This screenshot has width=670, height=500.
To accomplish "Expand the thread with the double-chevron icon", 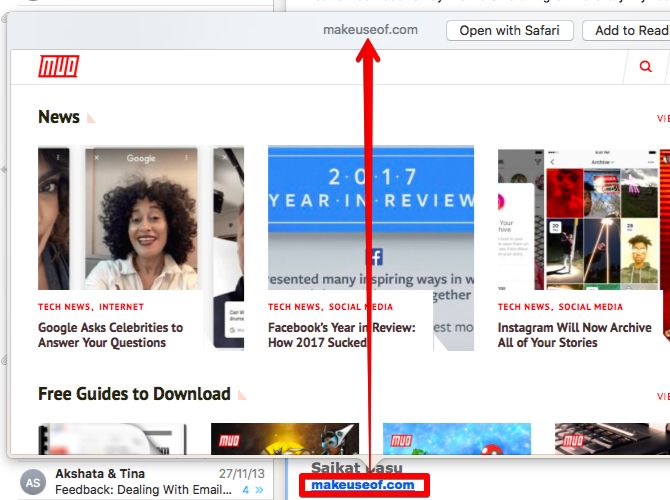I will [x=259, y=490].
